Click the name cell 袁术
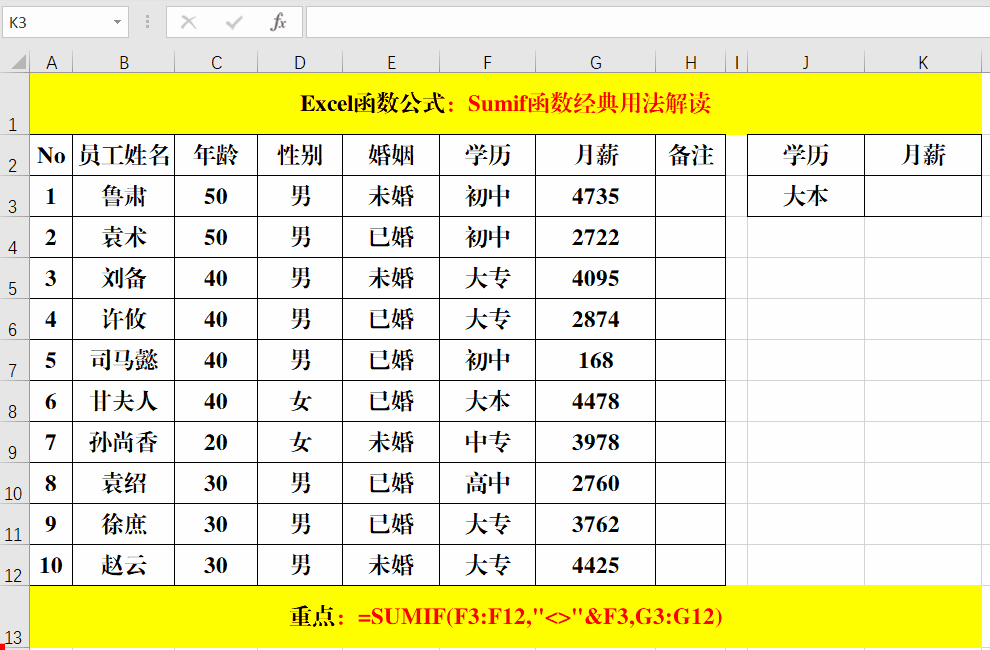Image resolution: width=990 pixels, height=650 pixels. click(x=124, y=237)
